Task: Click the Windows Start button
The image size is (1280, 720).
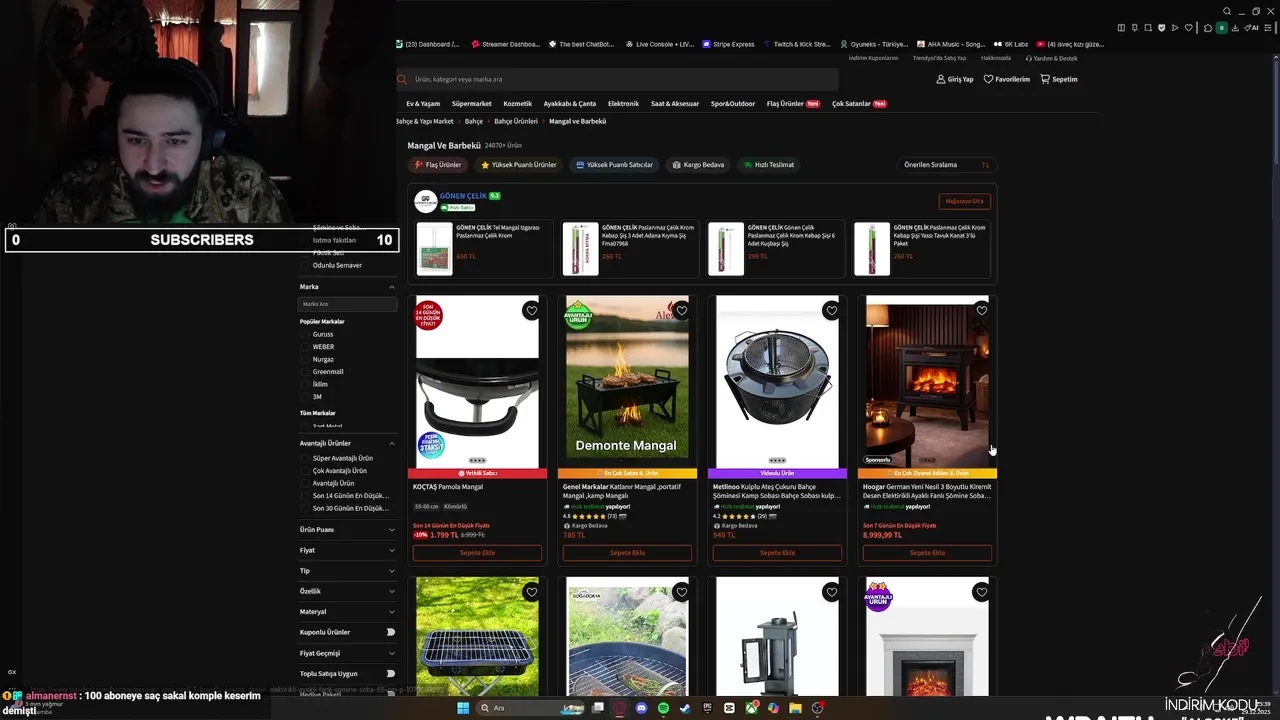Action: coord(463,708)
